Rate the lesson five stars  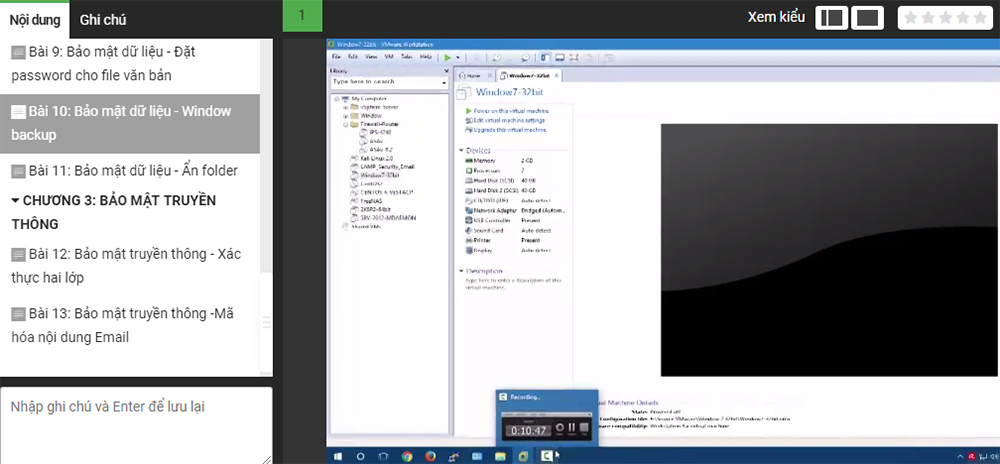click(x=980, y=18)
